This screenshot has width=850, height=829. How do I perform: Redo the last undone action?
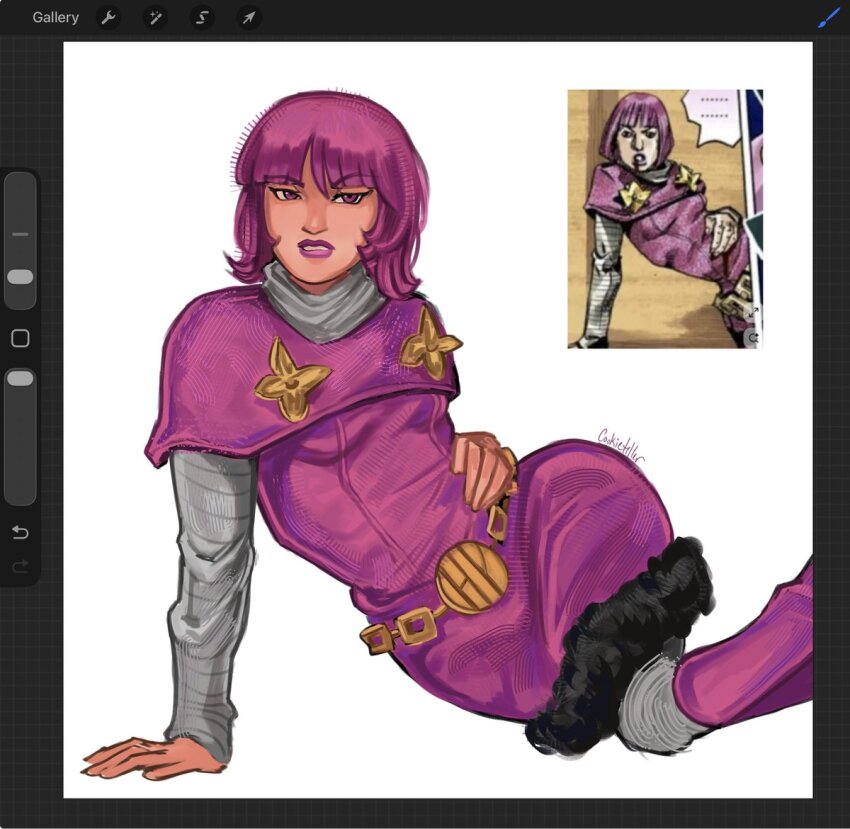(20, 567)
